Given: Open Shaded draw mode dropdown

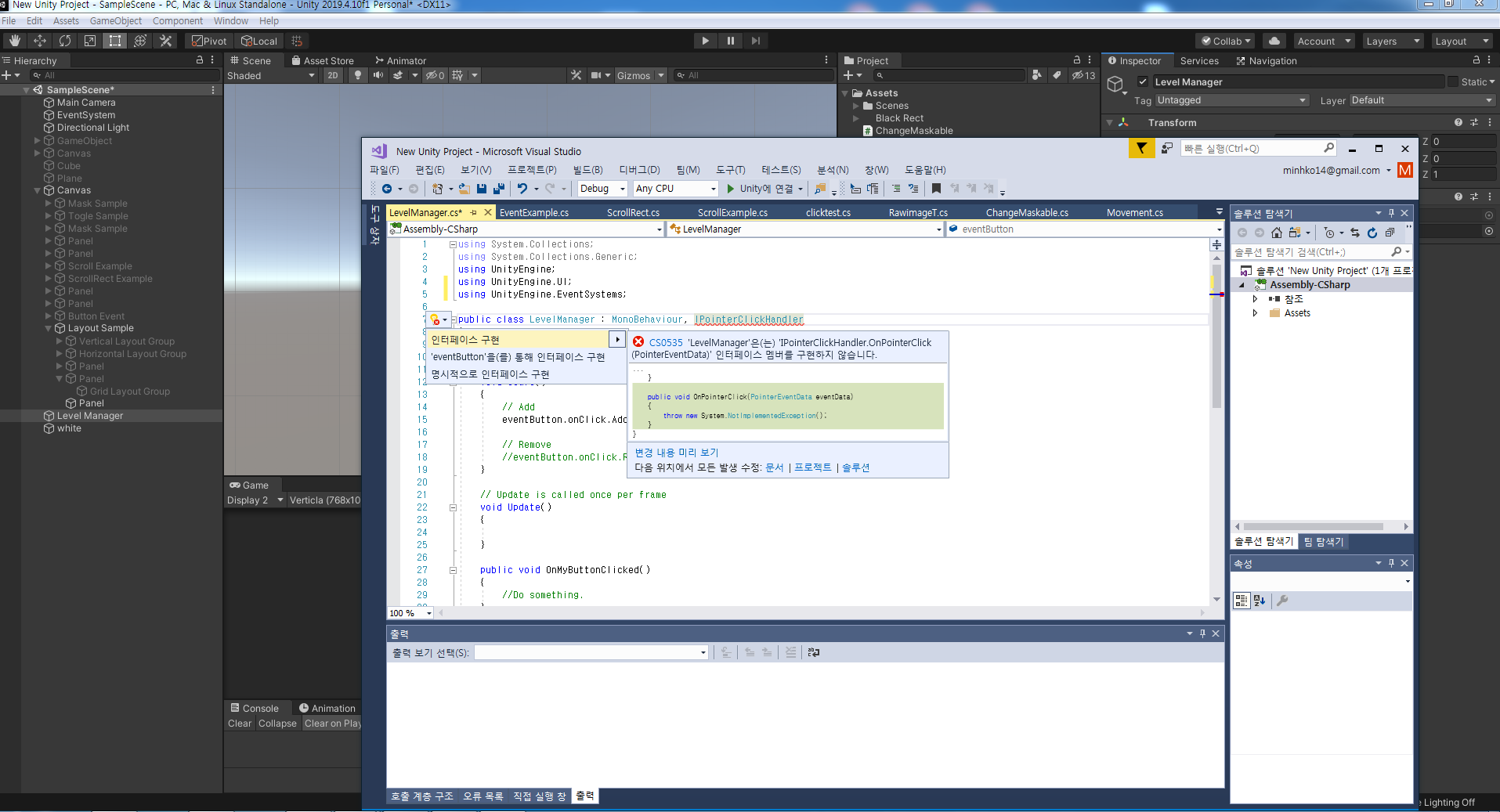Looking at the screenshot, I should tap(271, 75).
